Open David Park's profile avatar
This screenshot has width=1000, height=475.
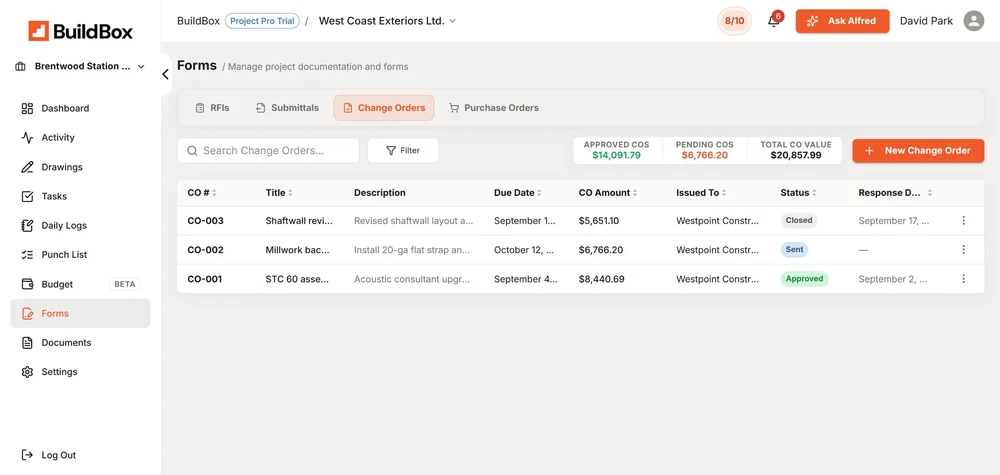tap(973, 21)
